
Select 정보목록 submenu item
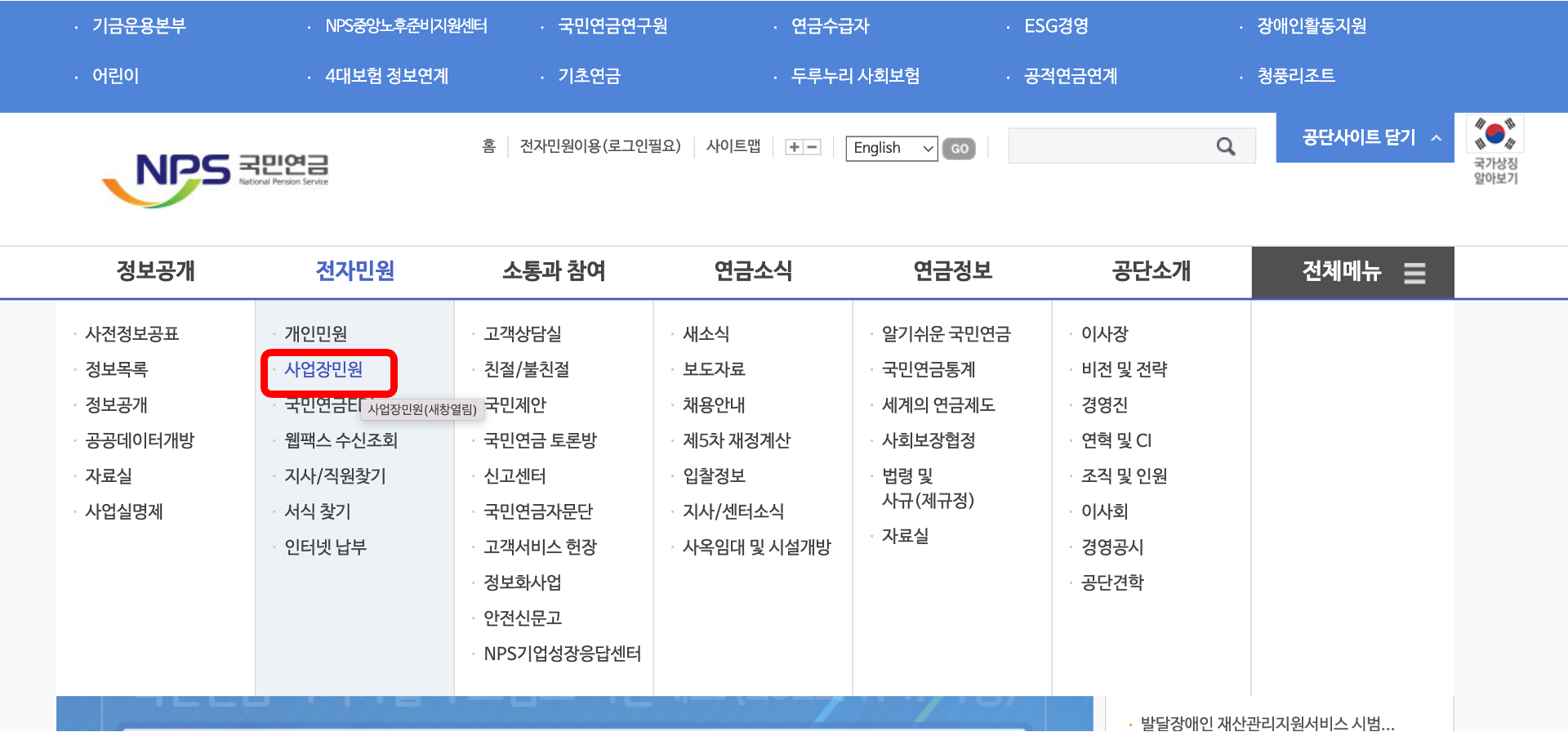(117, 369)
